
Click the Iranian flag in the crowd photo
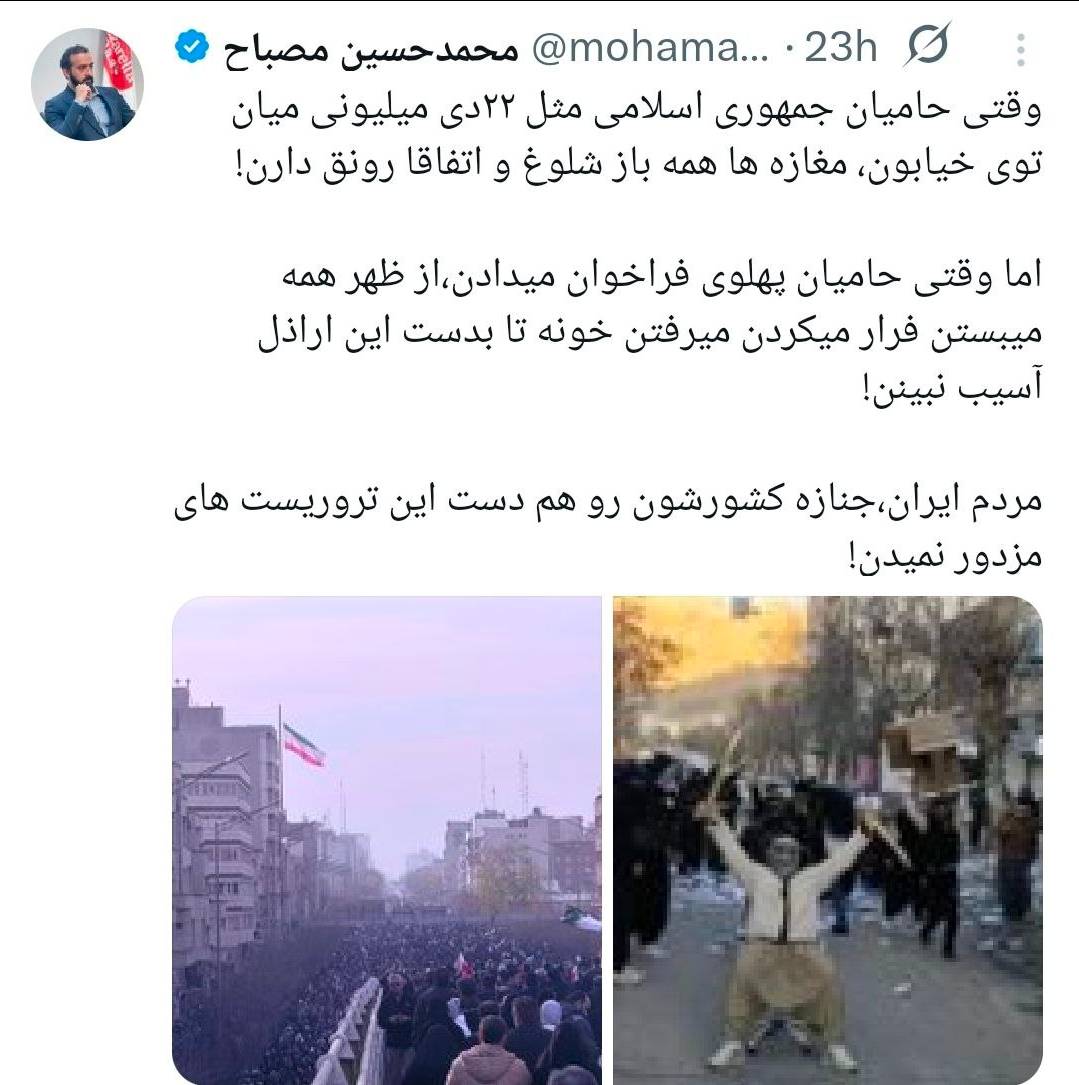click(303, 745)
